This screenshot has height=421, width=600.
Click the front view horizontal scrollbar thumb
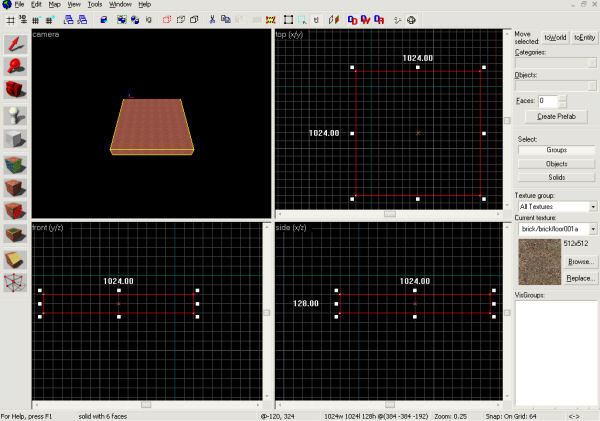click(146, 405)
